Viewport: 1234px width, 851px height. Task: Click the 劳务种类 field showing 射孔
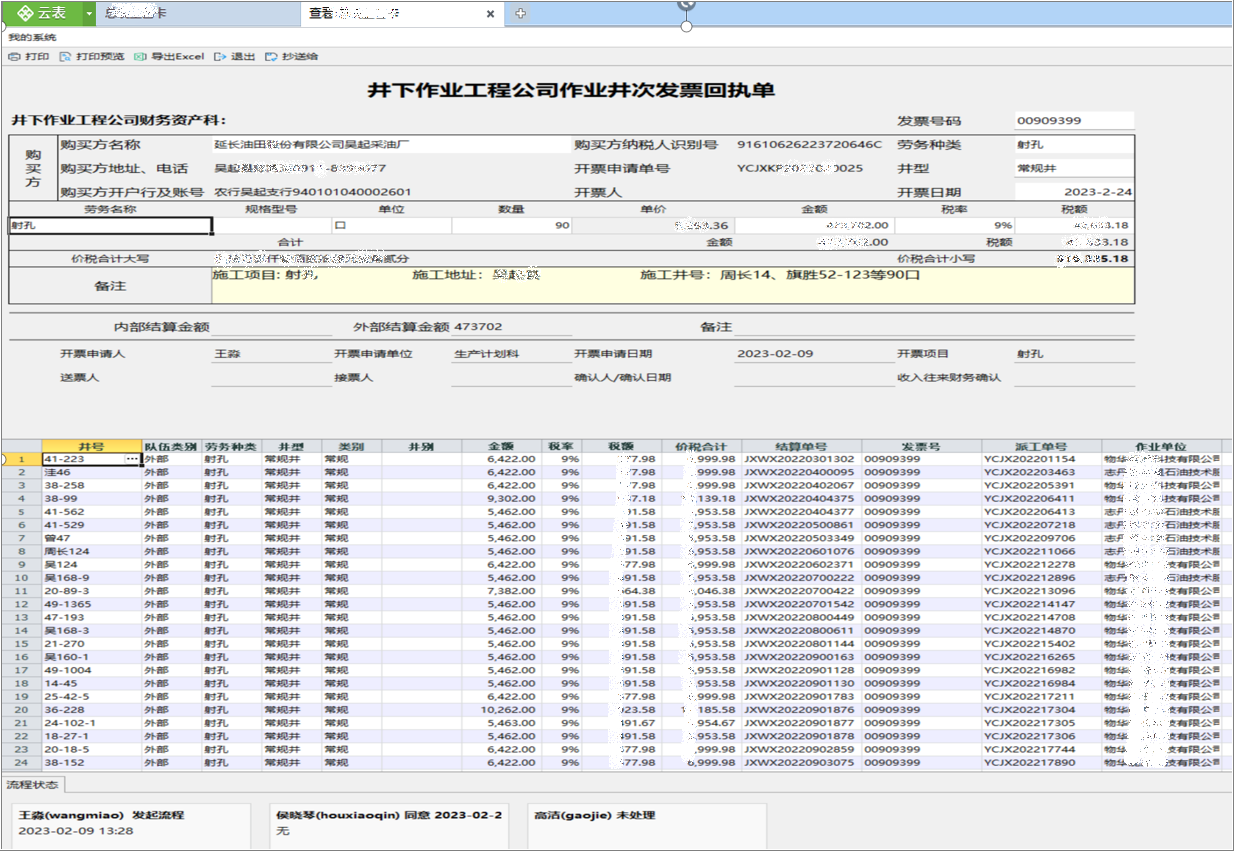1074,145
